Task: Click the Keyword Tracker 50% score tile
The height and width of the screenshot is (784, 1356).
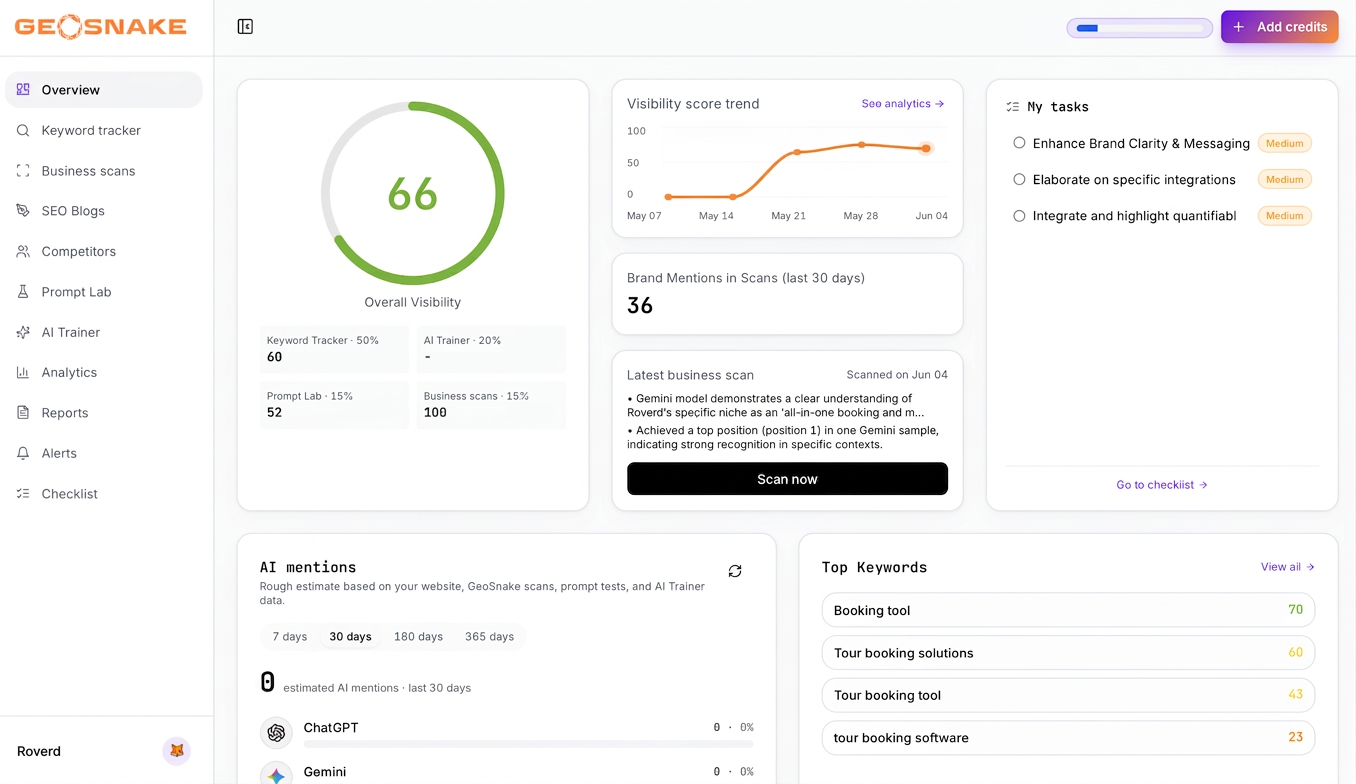Action: click(x=334, y=349)
